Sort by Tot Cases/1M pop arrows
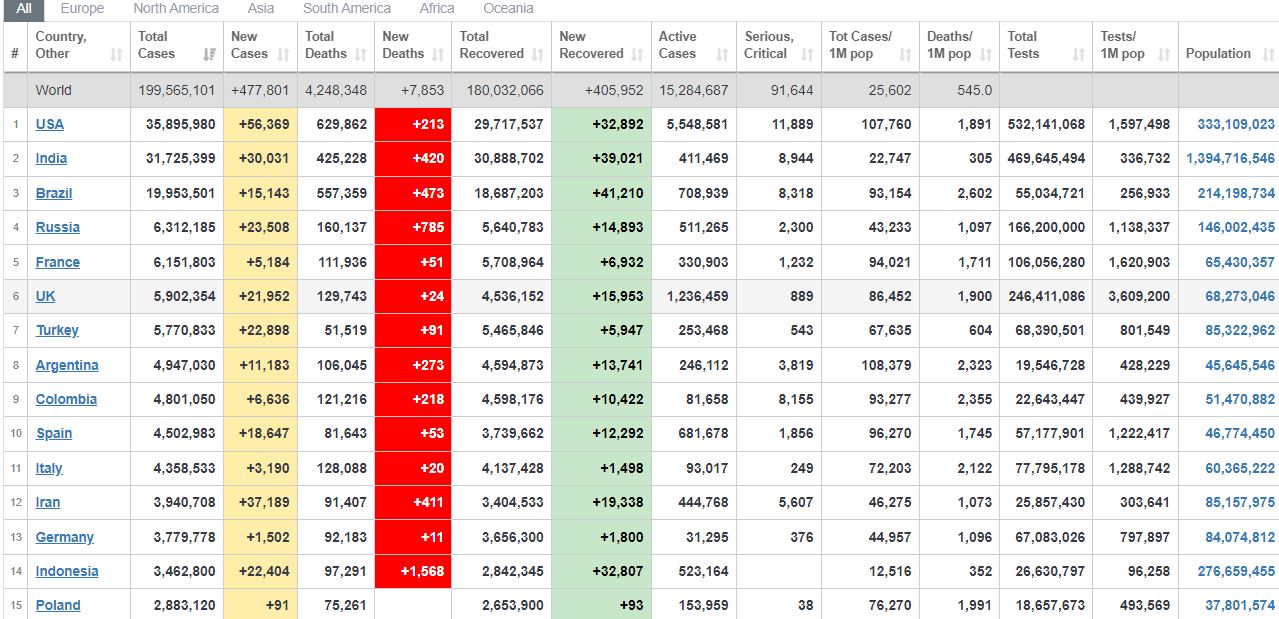1279x619 pixels. pyautogui.click(x=906, y=54)
